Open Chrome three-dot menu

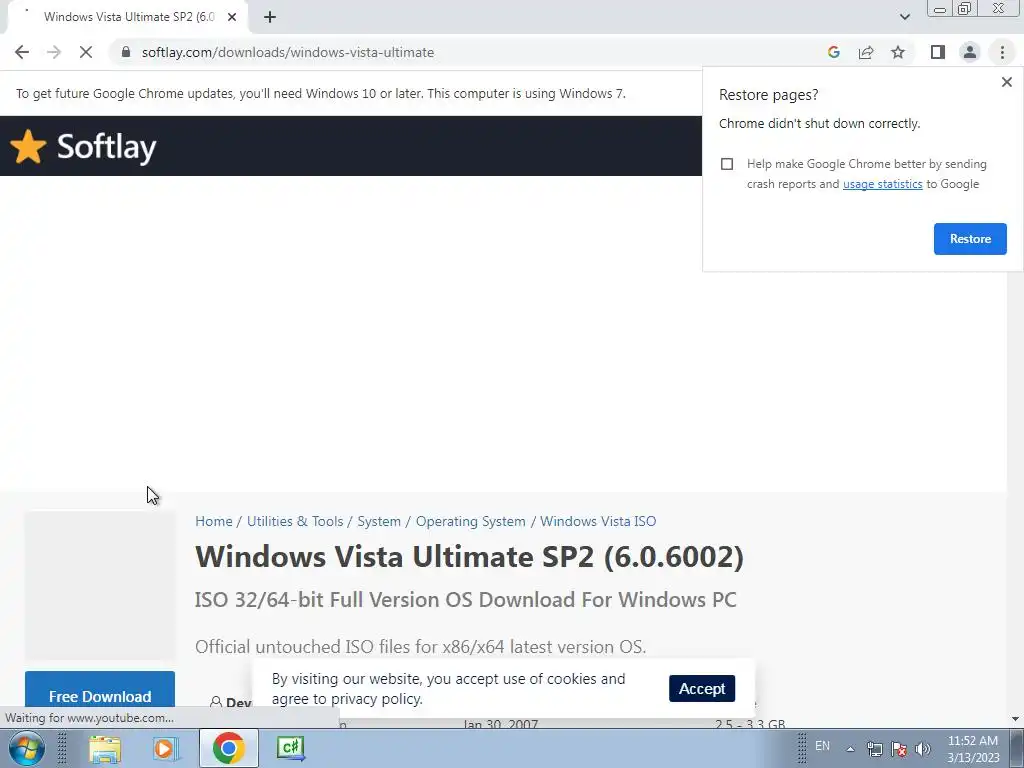tap(1002, 52)
